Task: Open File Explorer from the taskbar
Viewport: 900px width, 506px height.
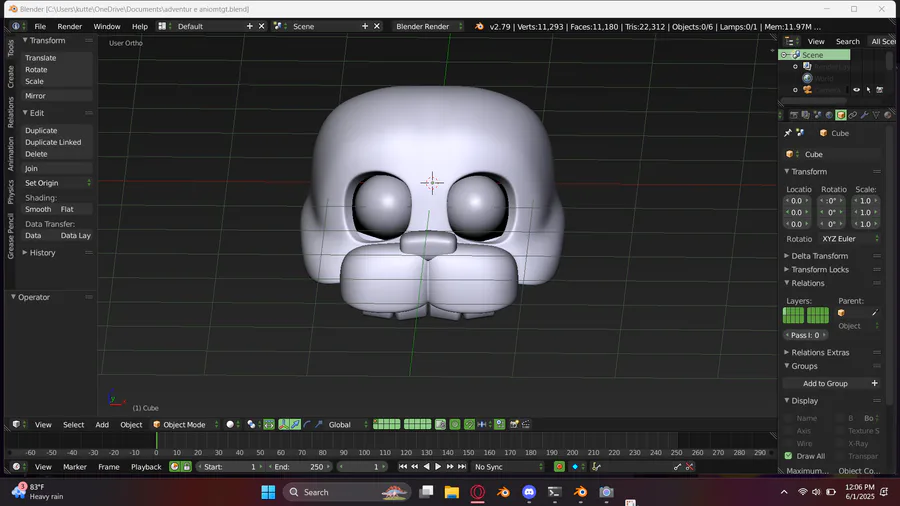Action: click(452, 492)
